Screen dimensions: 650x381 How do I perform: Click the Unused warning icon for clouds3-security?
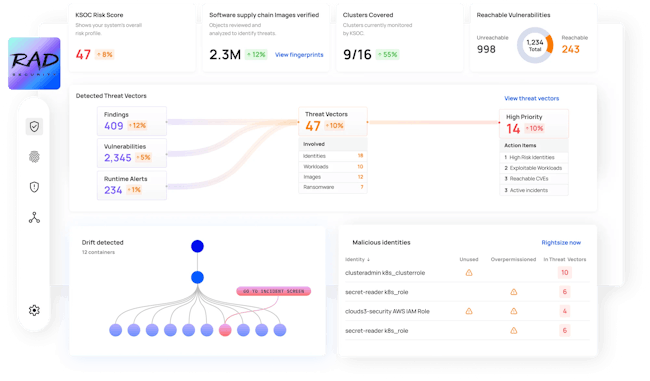(469, 311)
